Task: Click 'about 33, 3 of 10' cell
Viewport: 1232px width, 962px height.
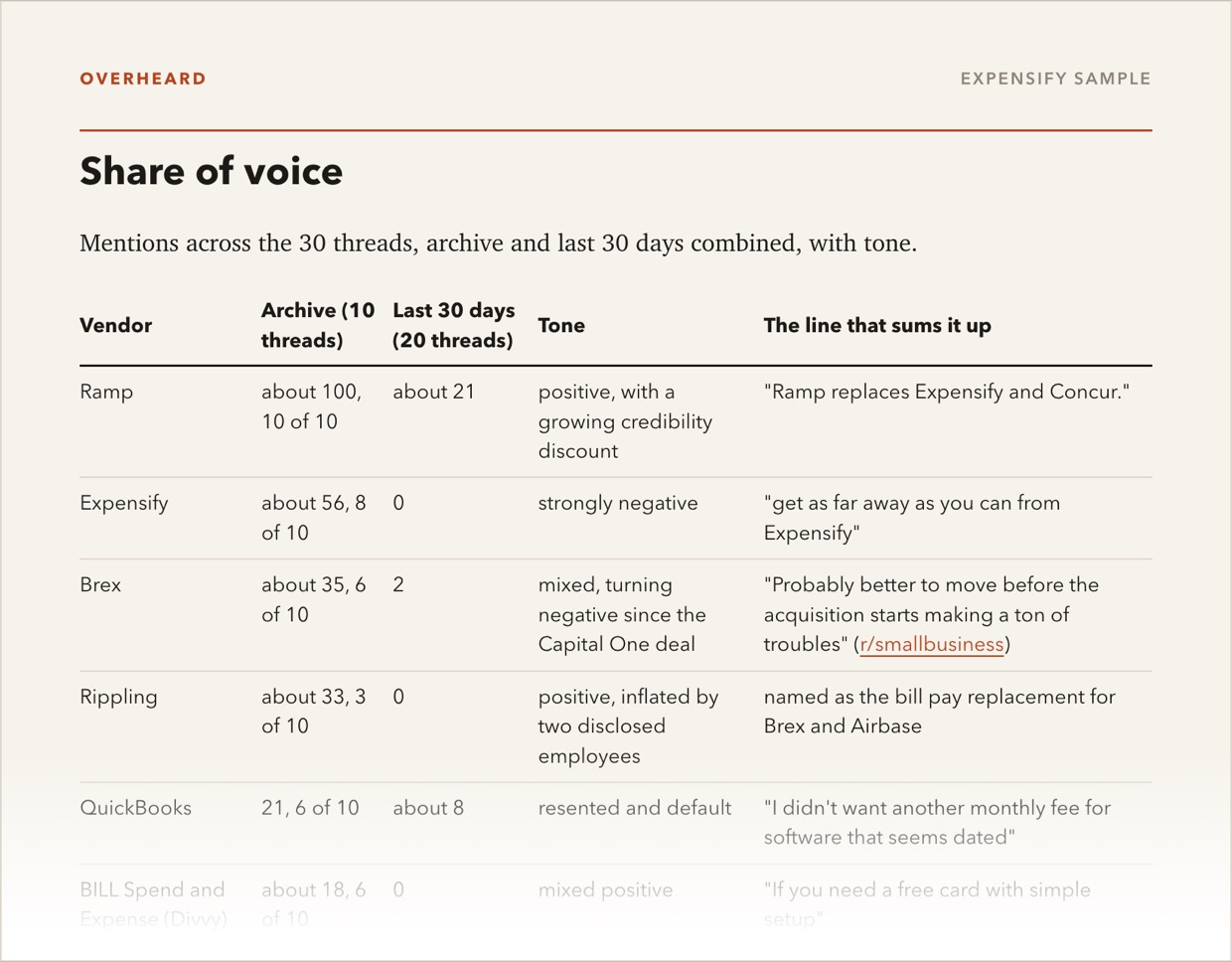Action: coord(314,712)
